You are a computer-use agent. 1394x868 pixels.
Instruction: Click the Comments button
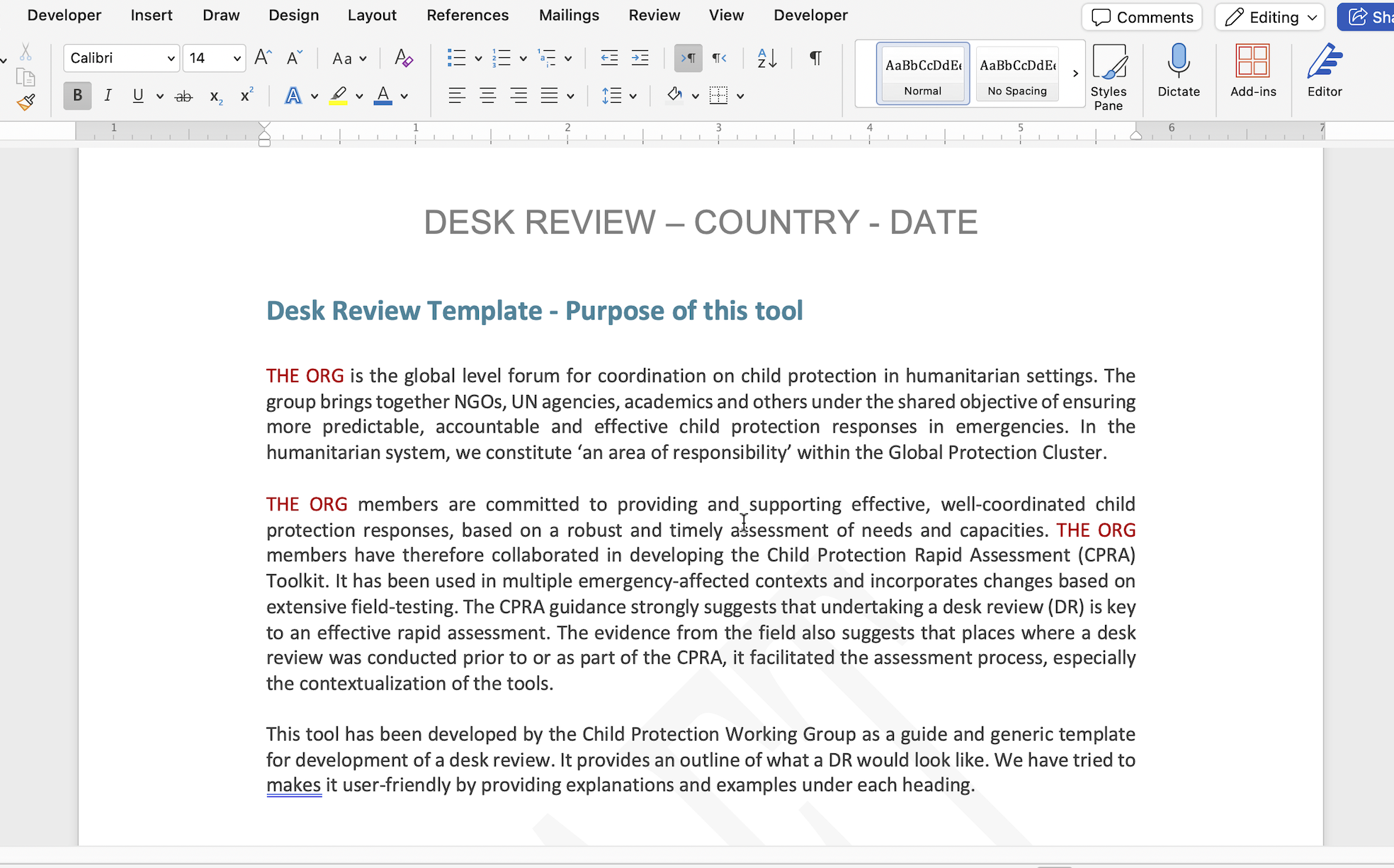point(1142,17)
